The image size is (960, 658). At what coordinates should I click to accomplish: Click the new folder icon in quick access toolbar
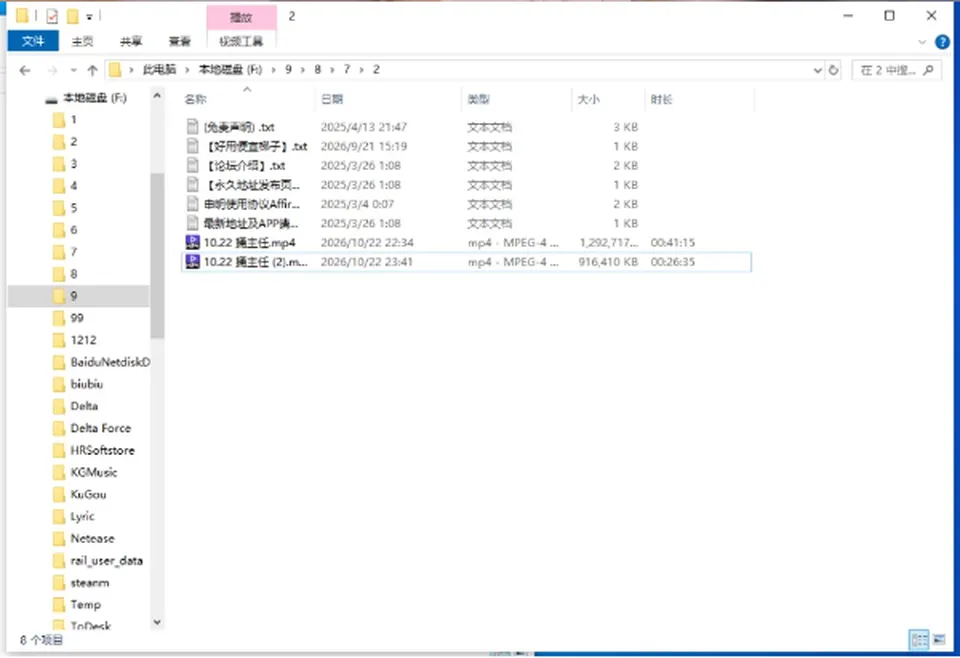point(72,17)
